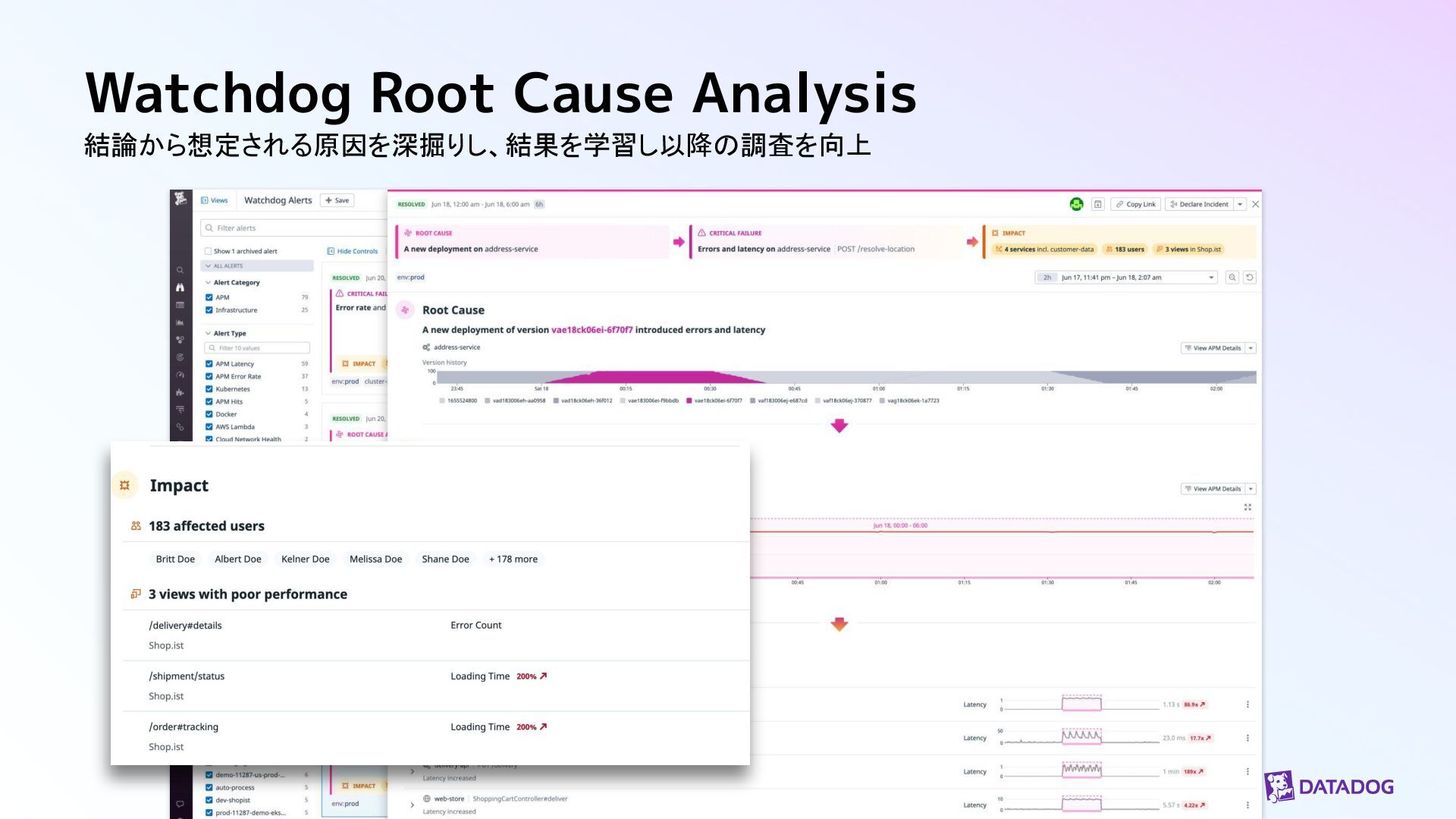Click the Root Cause section icon
This screenshot has height=819, width=1456.
pos(405,309)
